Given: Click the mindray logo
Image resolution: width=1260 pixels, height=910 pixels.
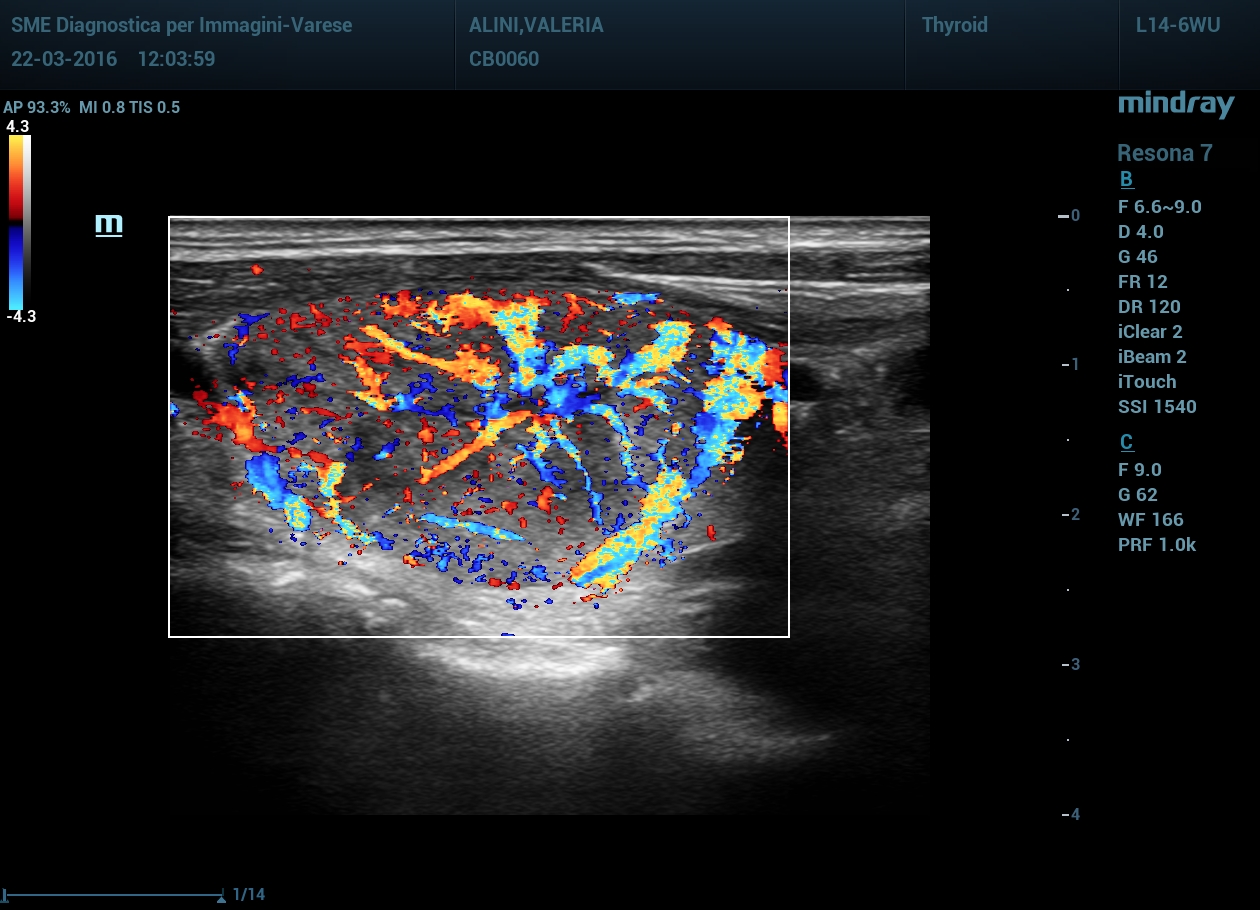Looking at the screenshot, I should point(1176,104).
